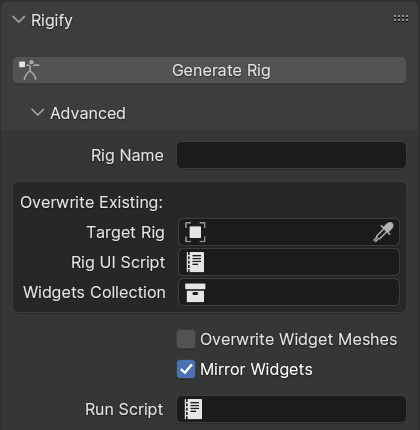Click the Rigify panel title text
This screenshot has height=430, width=420.
pos(52,21)
